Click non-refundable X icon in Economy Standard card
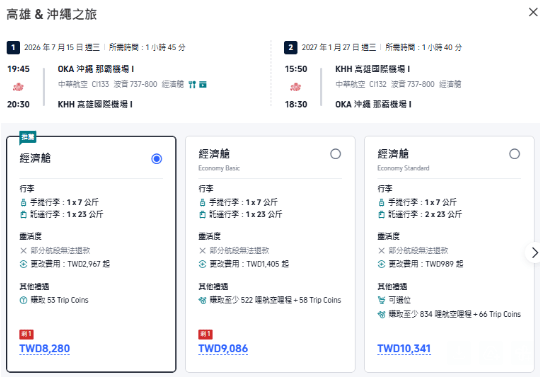Screen dimensions: 540x377 tap(381, 250)
